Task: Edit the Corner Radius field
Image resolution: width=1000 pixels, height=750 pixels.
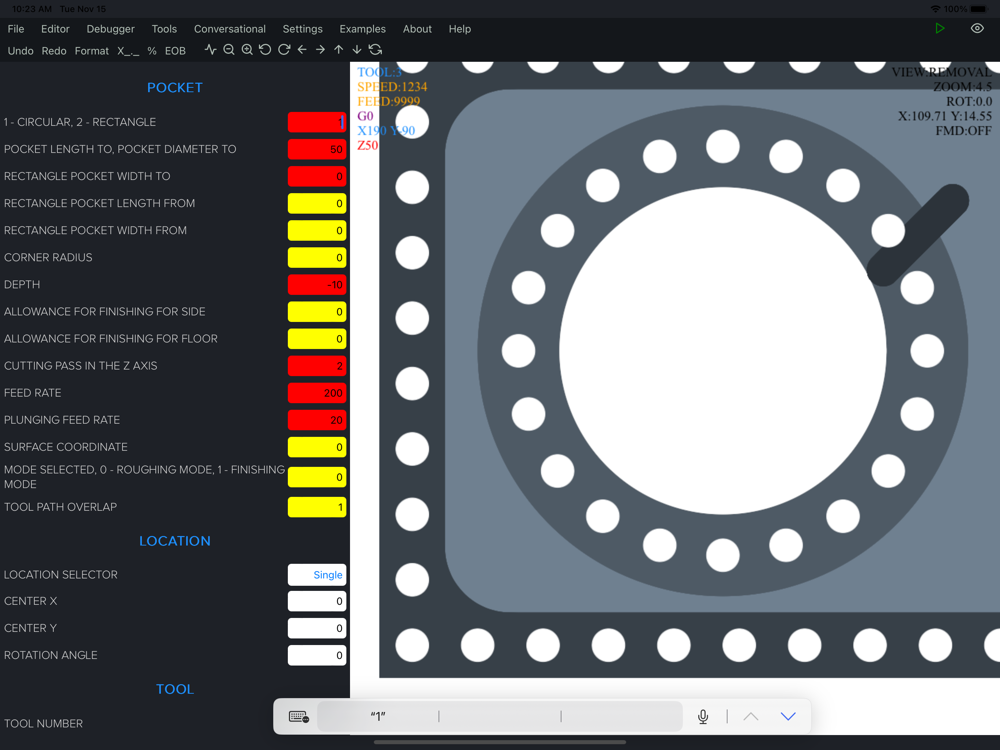Action: (317, 258)
